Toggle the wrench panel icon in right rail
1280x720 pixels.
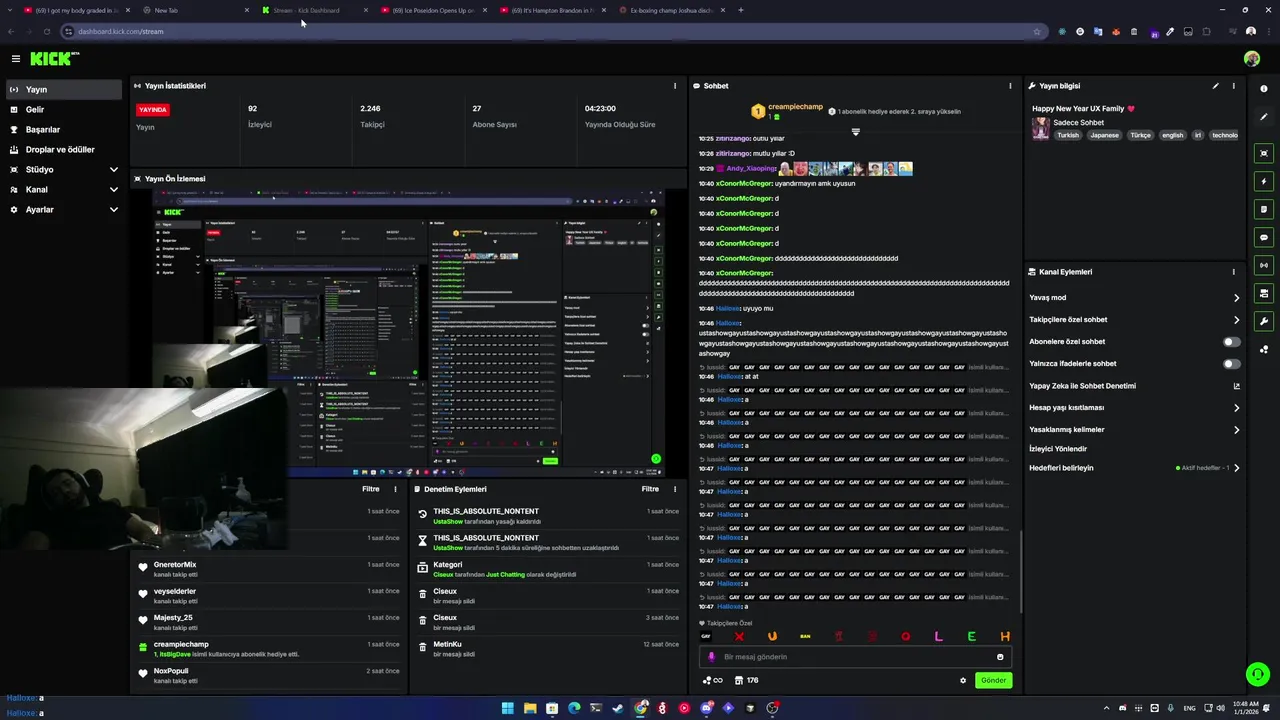[x=1264, y=321]
